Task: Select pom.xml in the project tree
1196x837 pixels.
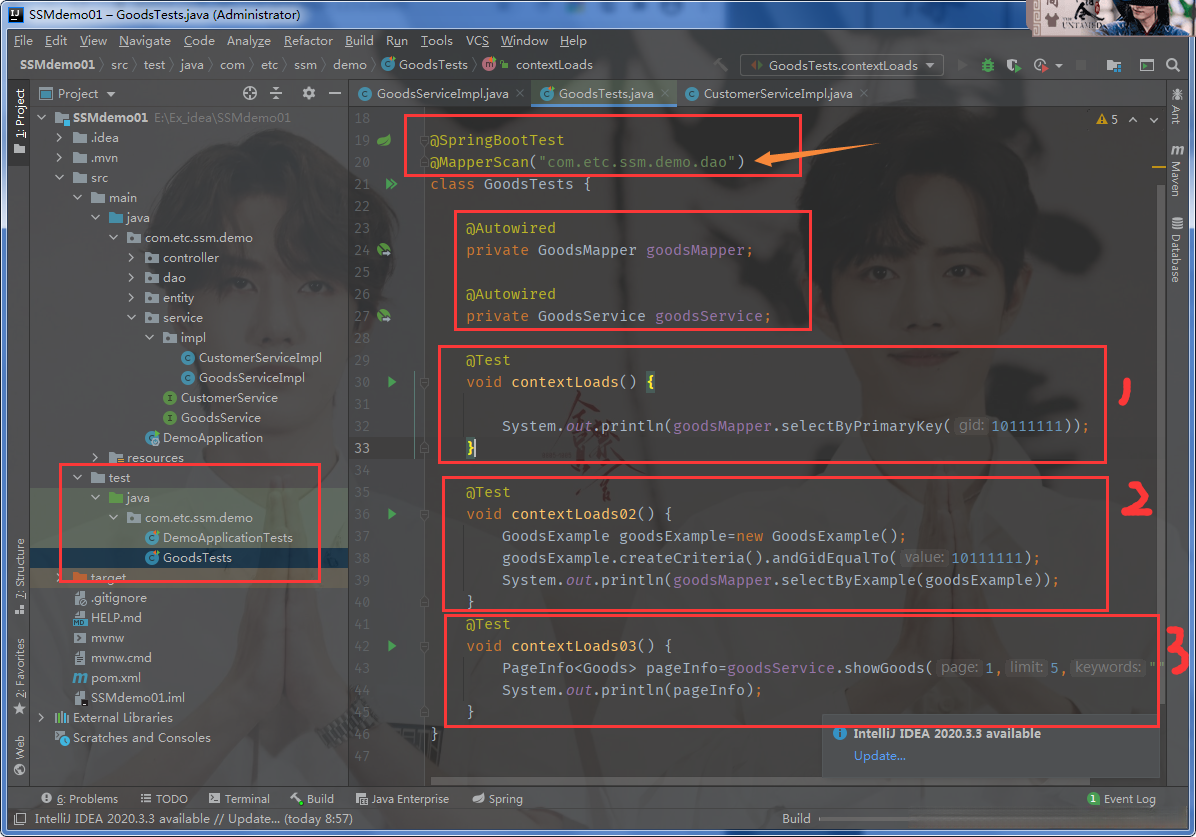Action: pos(115,678)
